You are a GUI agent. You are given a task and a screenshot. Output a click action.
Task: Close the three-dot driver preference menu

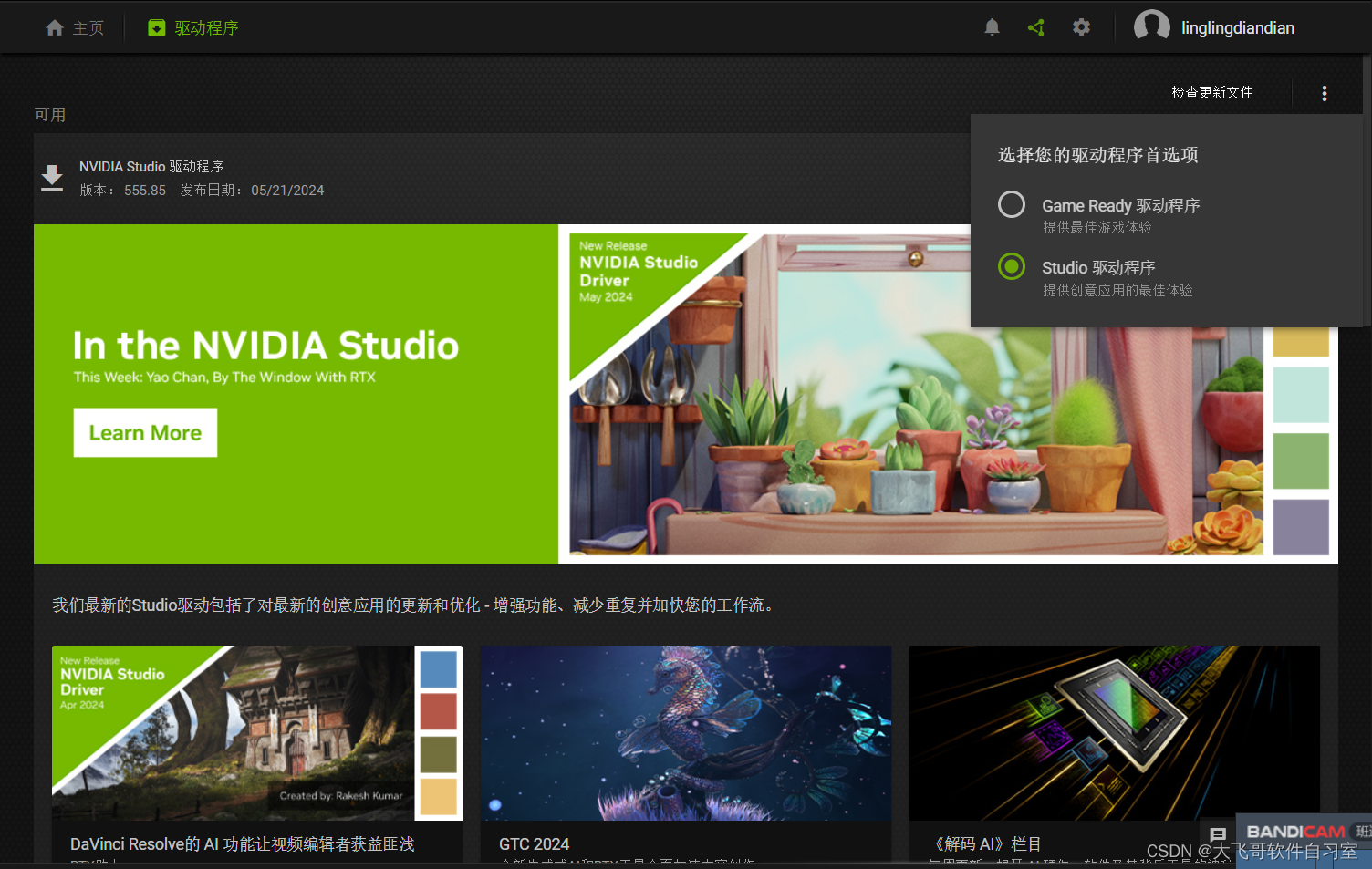[x=1325, y=93]
